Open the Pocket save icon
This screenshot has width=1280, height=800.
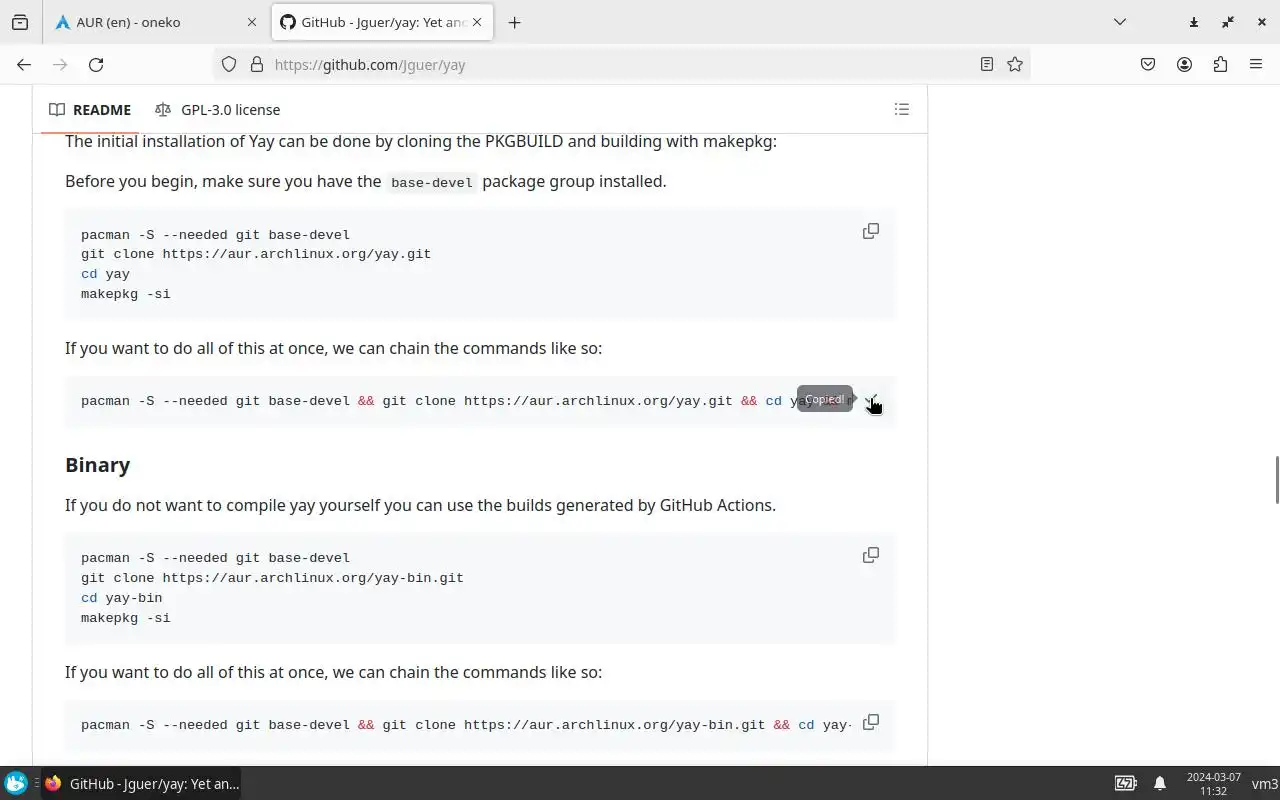pyautogui.click(x=1148, y=64)
